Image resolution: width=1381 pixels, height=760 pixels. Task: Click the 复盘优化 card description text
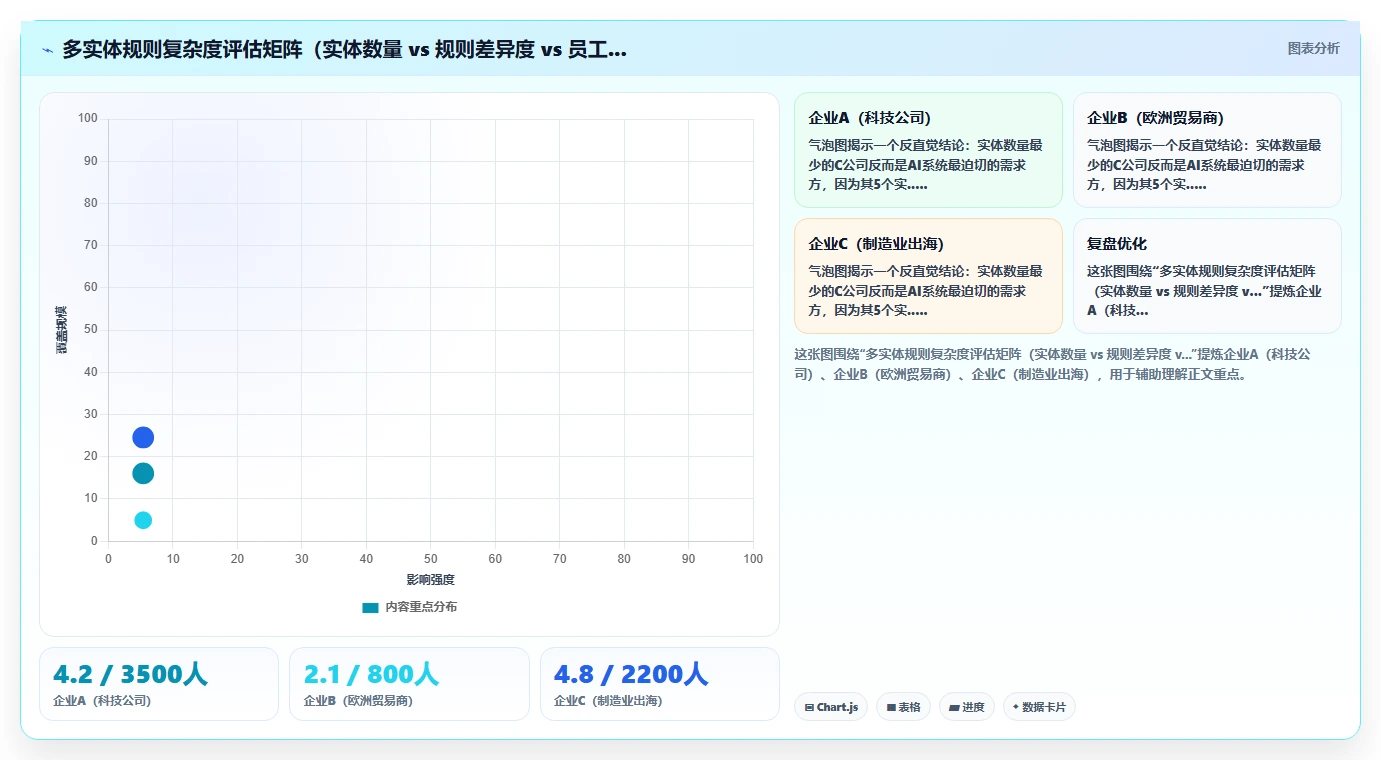(x=1205, y=291)
